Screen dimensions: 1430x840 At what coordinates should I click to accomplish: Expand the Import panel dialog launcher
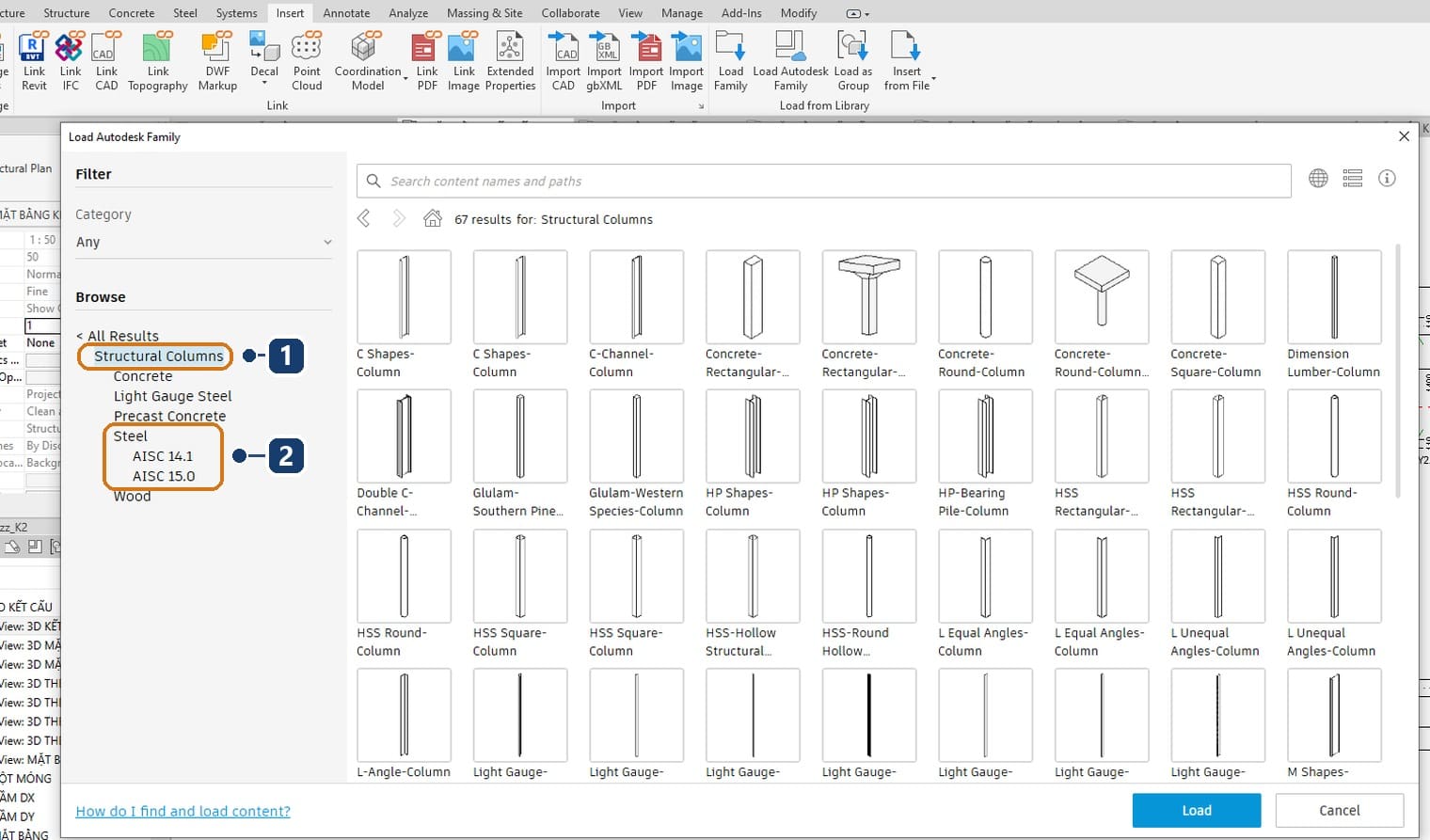(x=701, y=106)
